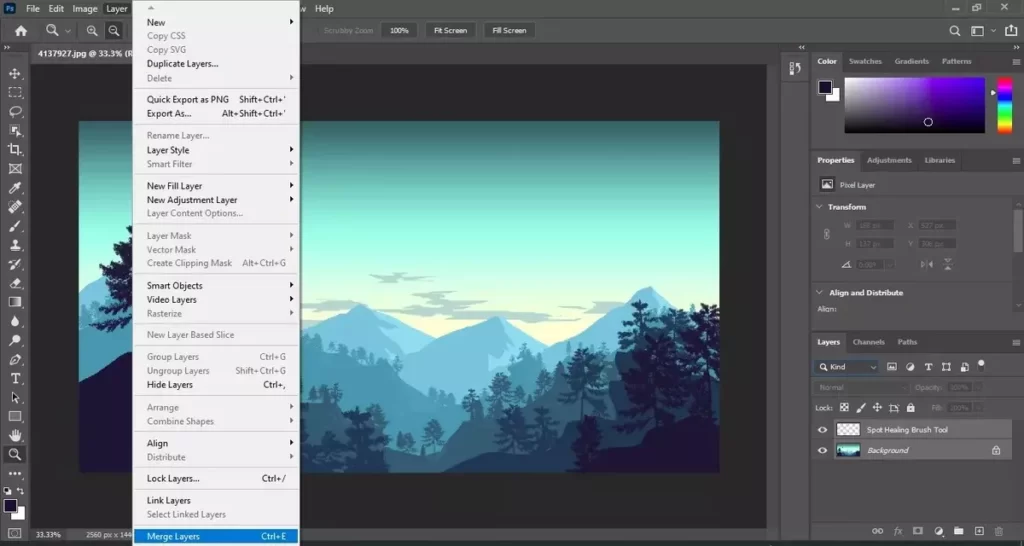
Task: Open the Adjustments tab
Action: click(x=889, y=160)
